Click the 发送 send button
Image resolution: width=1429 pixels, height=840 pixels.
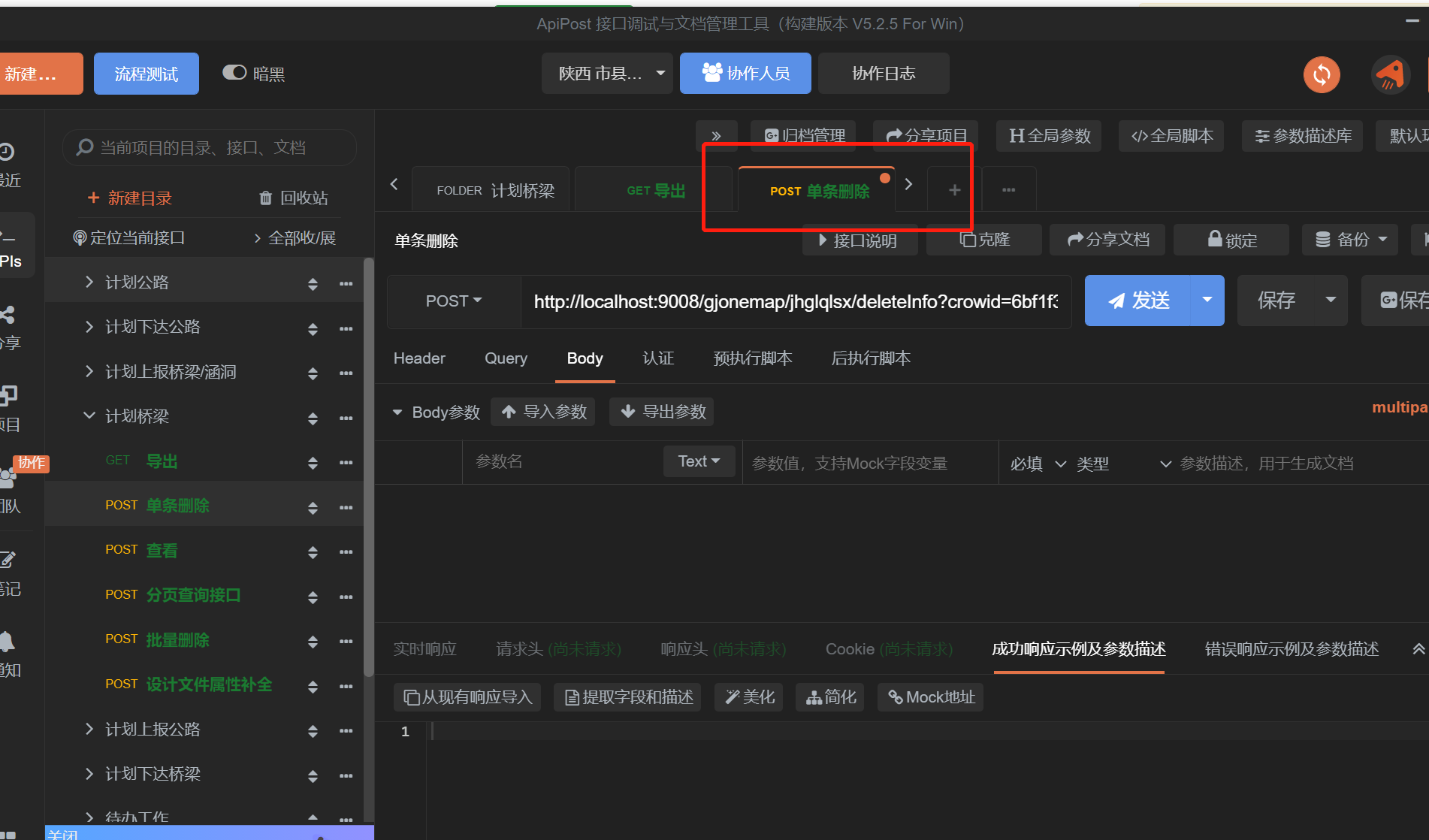click(x=1138, y=301)
